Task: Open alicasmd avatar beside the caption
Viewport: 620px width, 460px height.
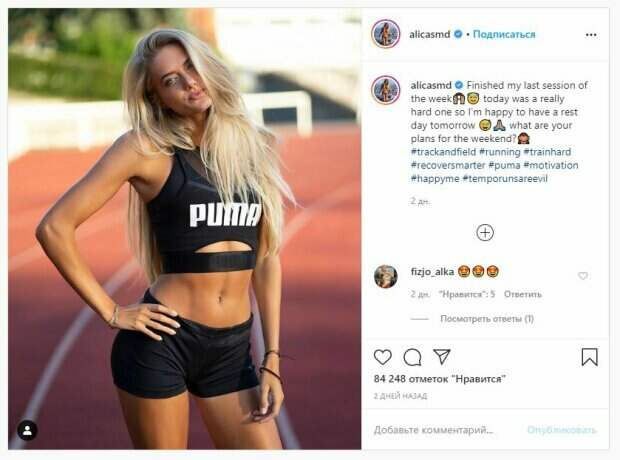Action: click(386, 90)
